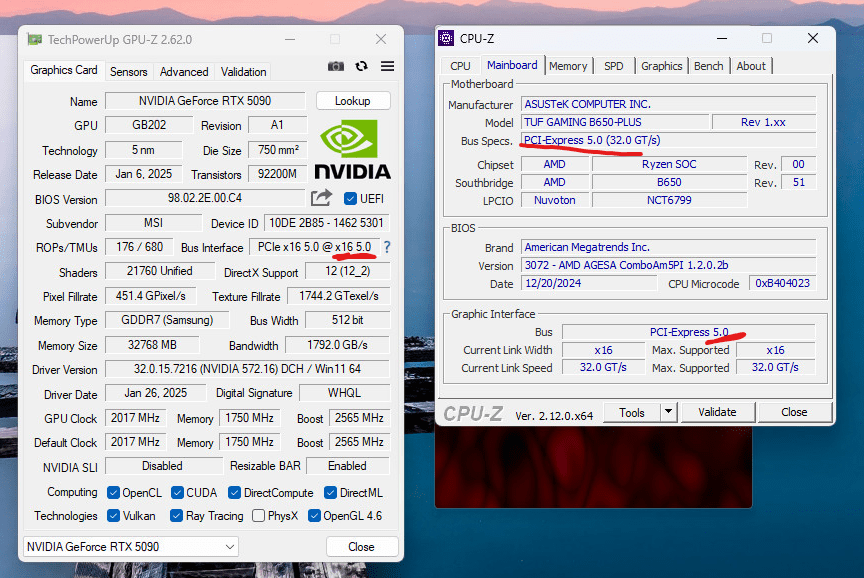Click the Current Link Speed 32.0 GT/s value
Viewport: 864px width, 578px height.
coord(603,368)
